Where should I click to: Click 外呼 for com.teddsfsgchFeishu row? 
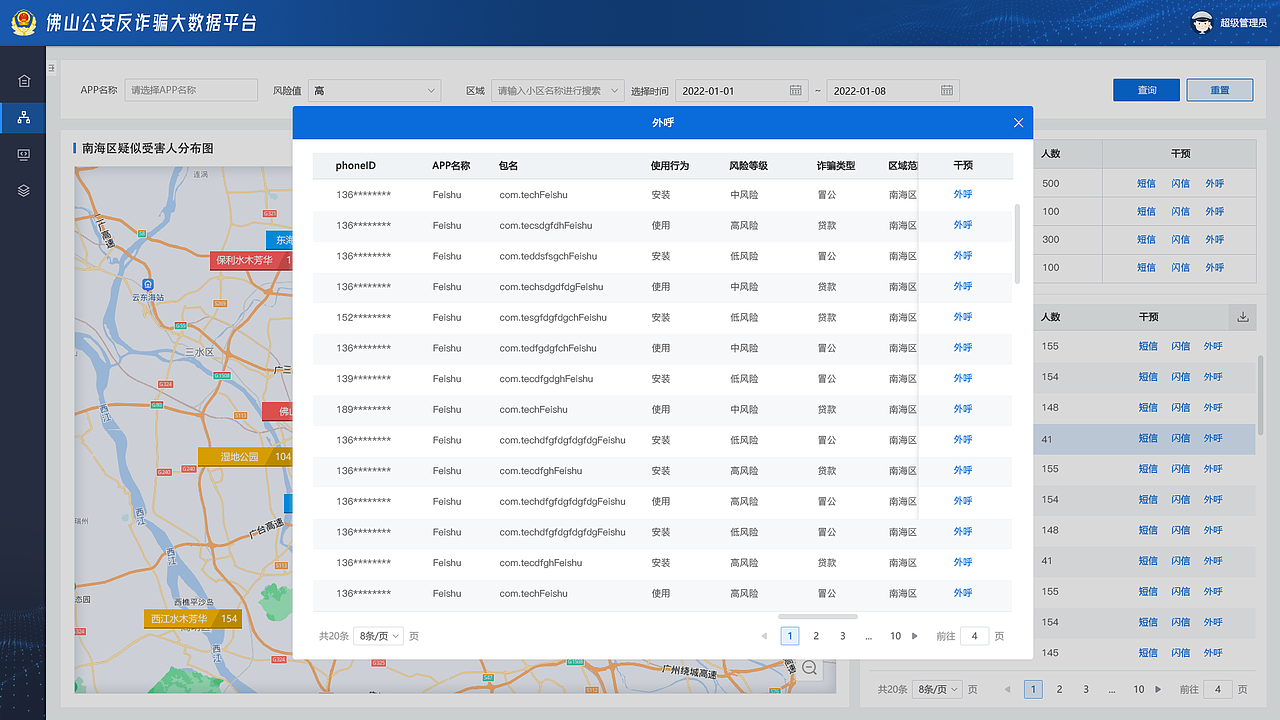pos(963,256)
